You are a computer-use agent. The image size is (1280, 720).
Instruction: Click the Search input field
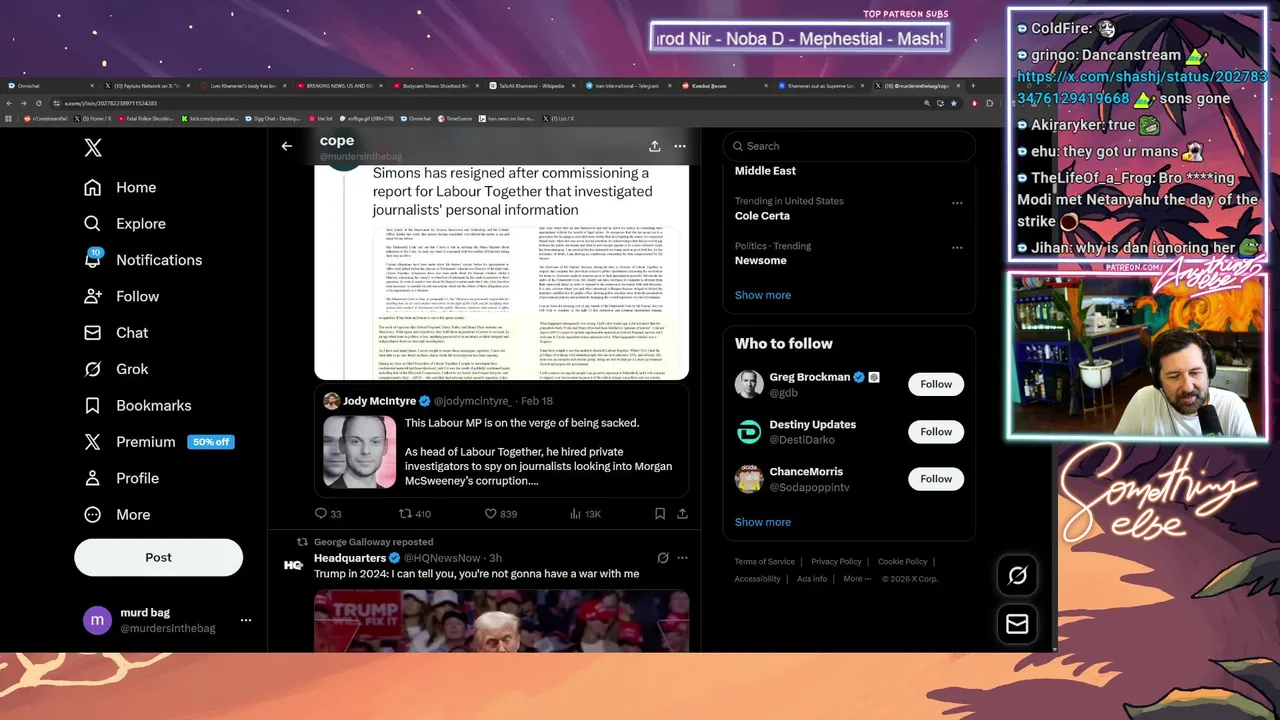click(849, 146)
